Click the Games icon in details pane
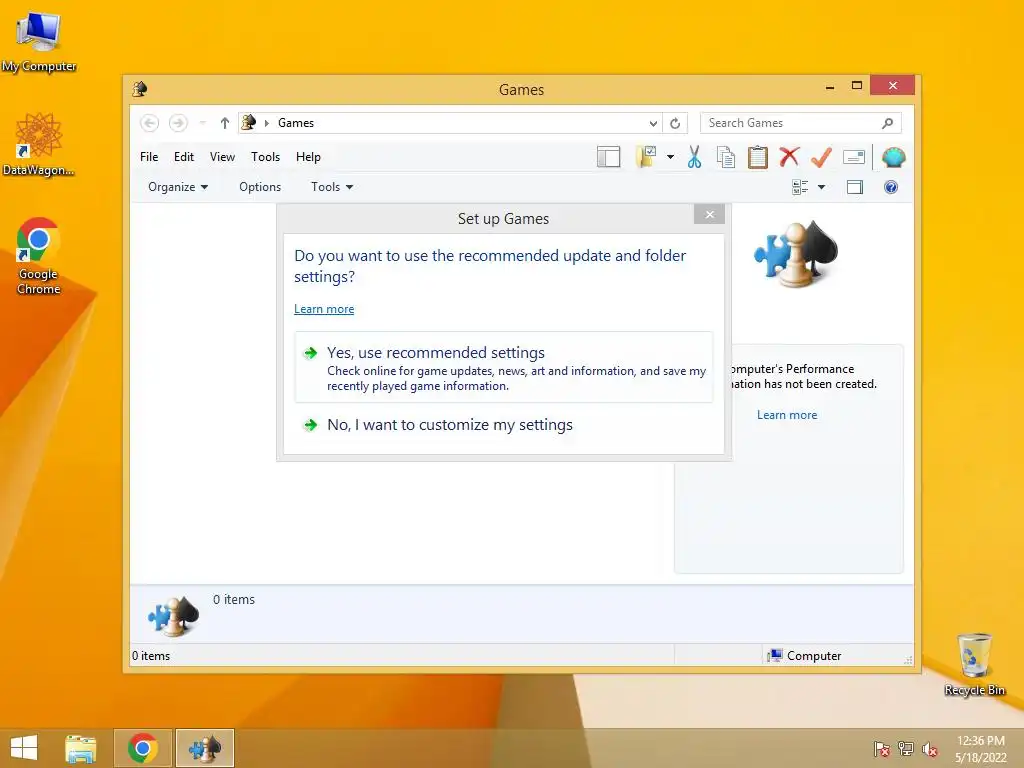 173,616
